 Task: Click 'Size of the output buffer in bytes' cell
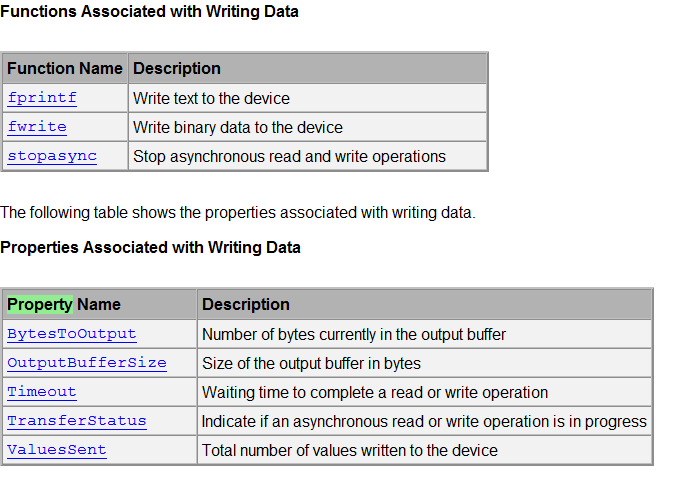tap(311, 363)
